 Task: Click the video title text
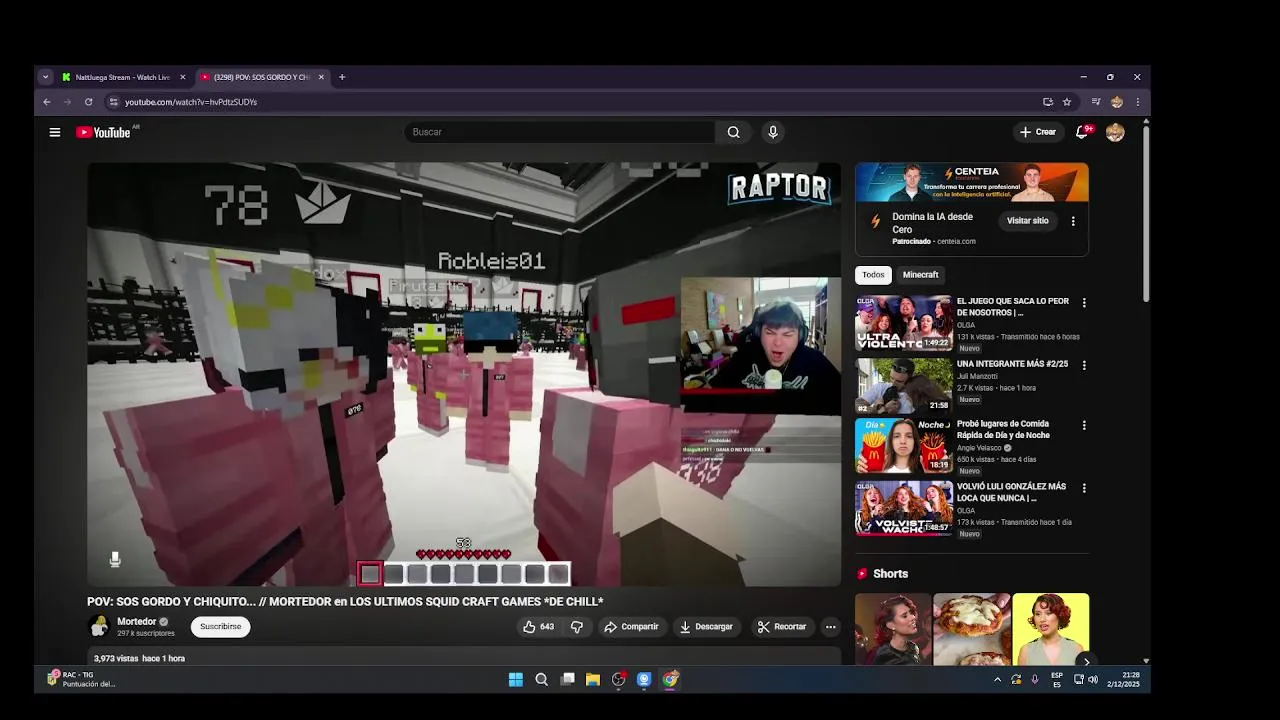(x=345, y=601)
